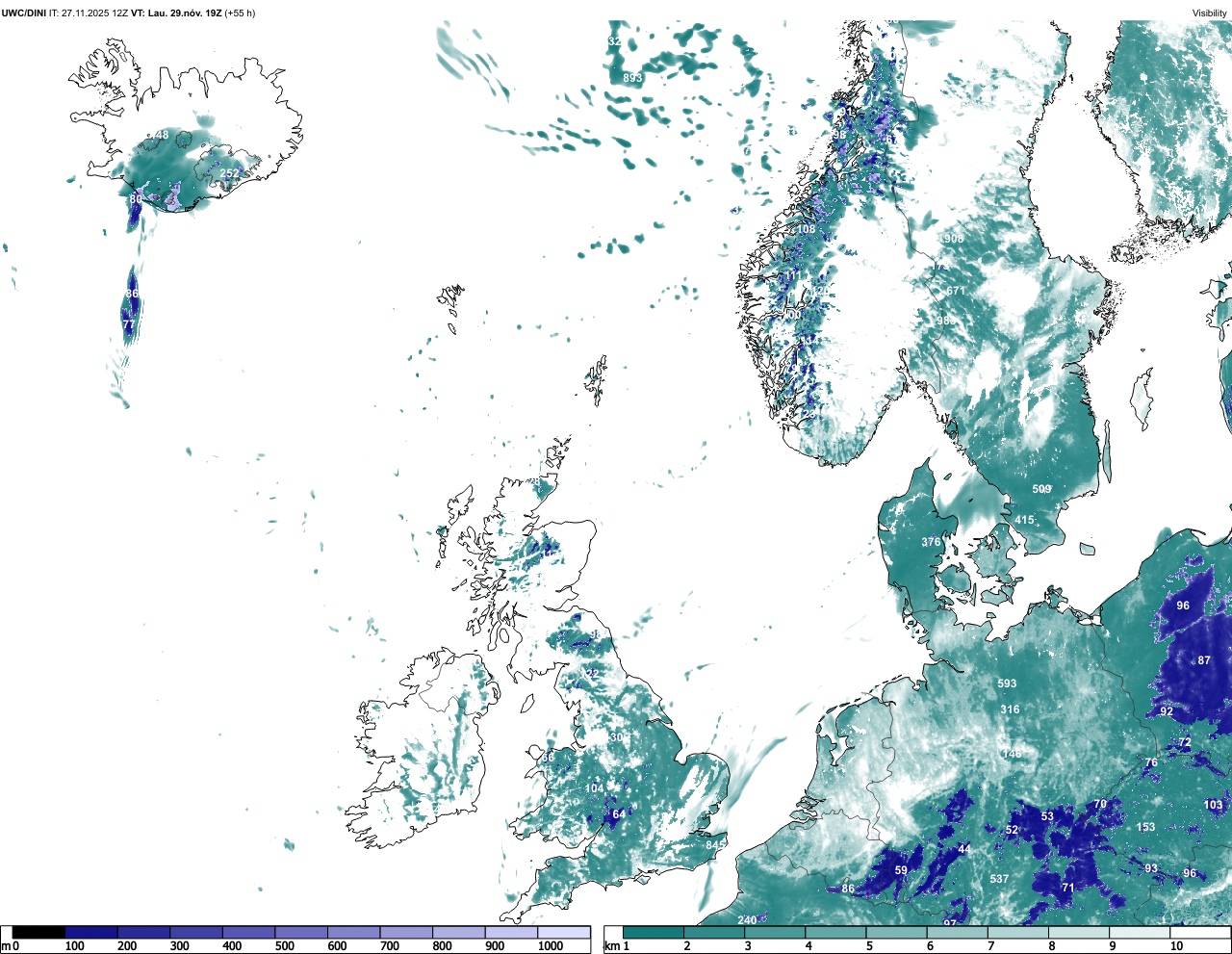Click the '537' value in the south
This screenshot has height=954, width=1232.
[999, 879]
